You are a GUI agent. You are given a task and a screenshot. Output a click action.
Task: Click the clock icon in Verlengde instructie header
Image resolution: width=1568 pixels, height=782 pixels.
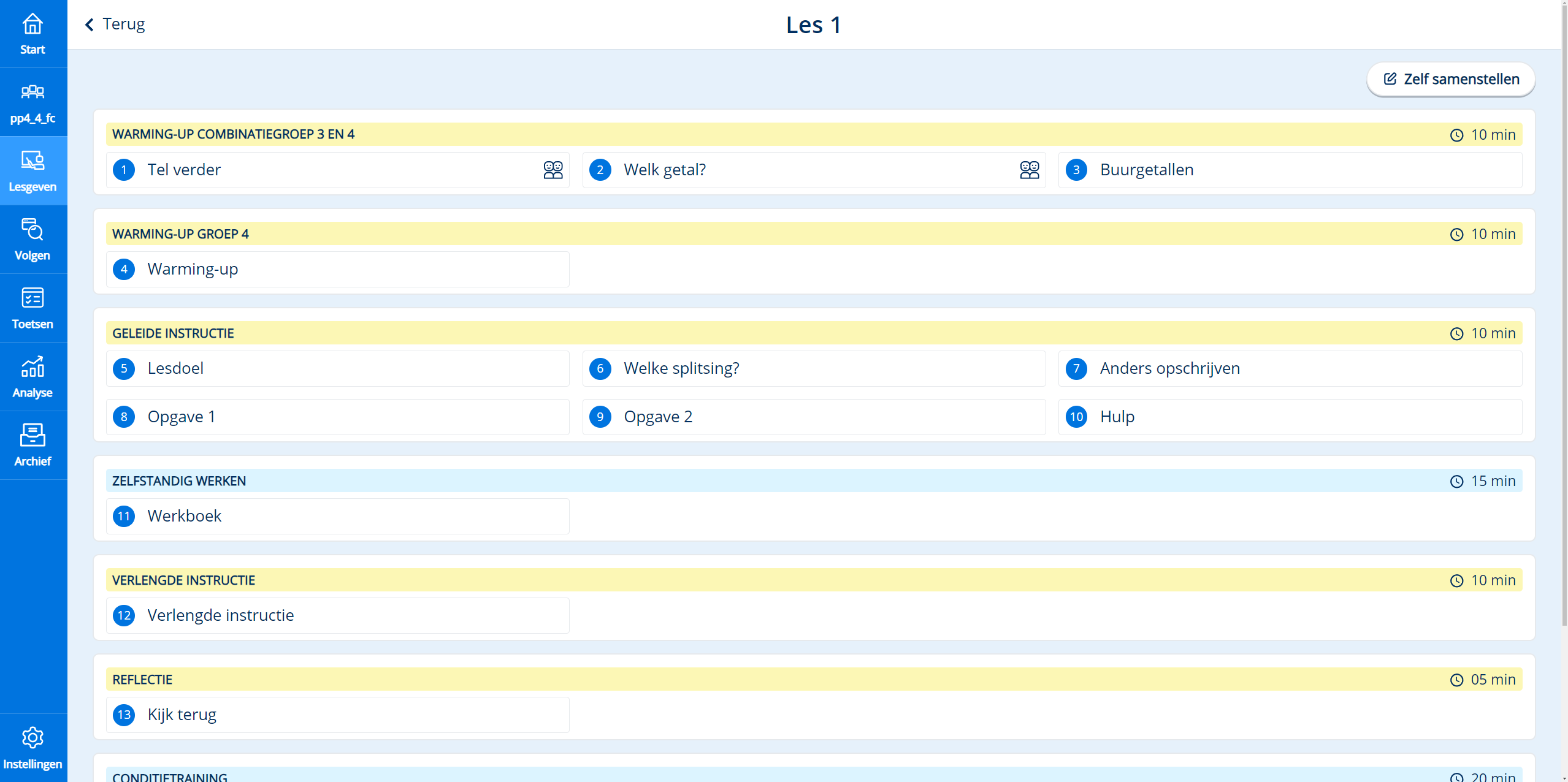click(1457, 580)
